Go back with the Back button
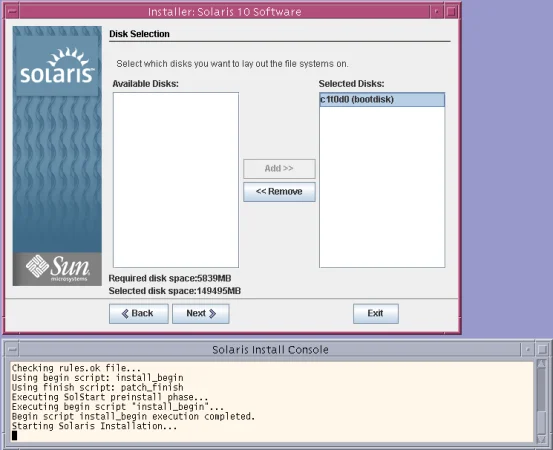553x450 pixels. coord(139,314)
